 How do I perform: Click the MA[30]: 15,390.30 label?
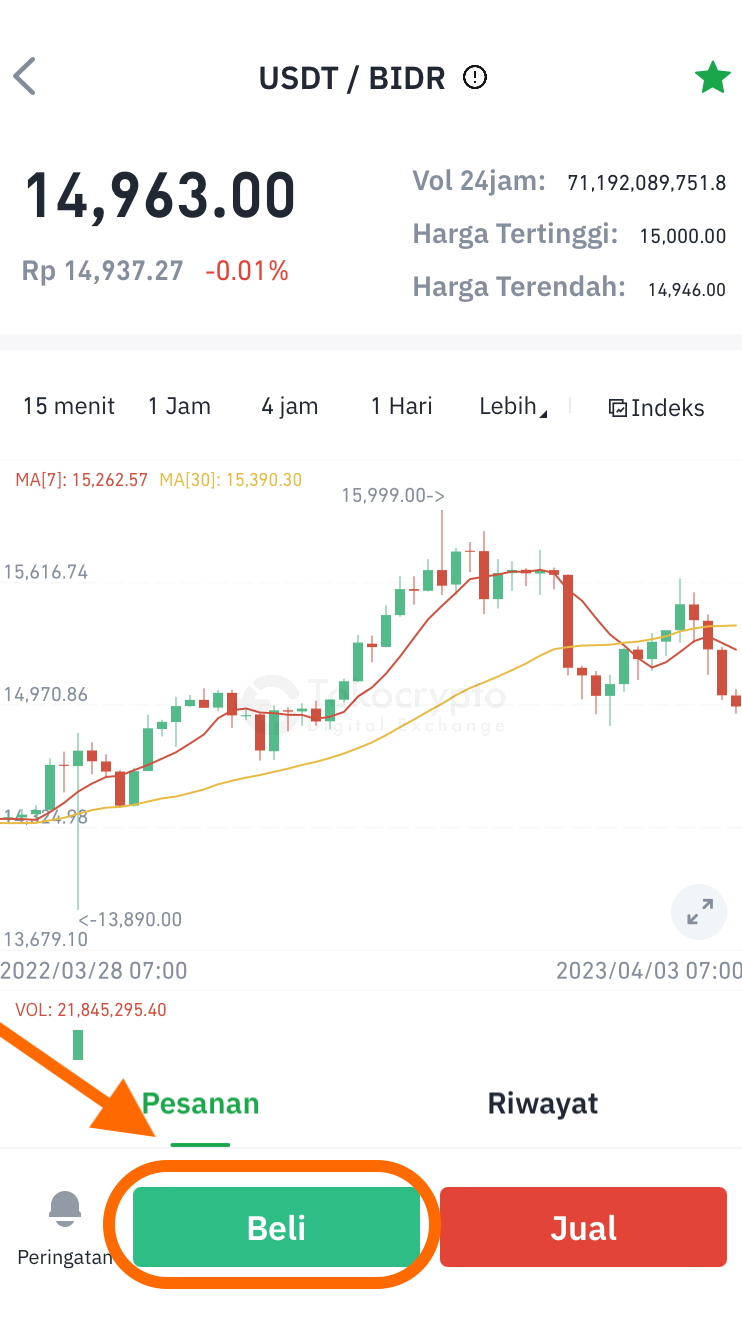[230, 480]
